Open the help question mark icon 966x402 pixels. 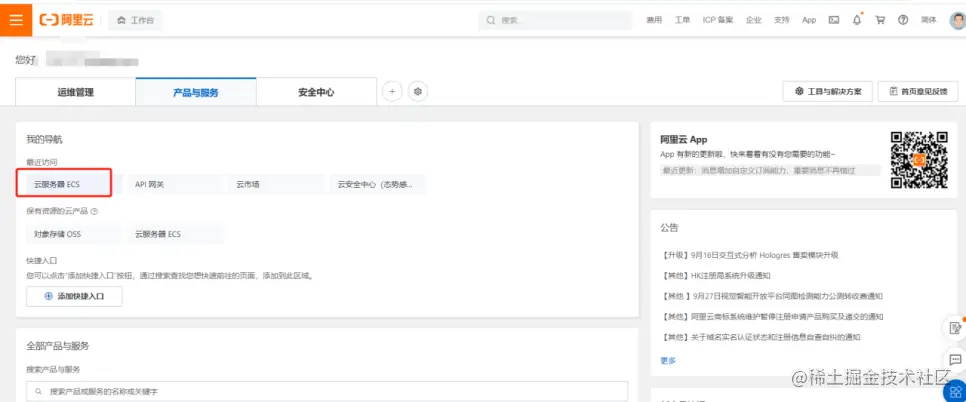pos(903,20)
